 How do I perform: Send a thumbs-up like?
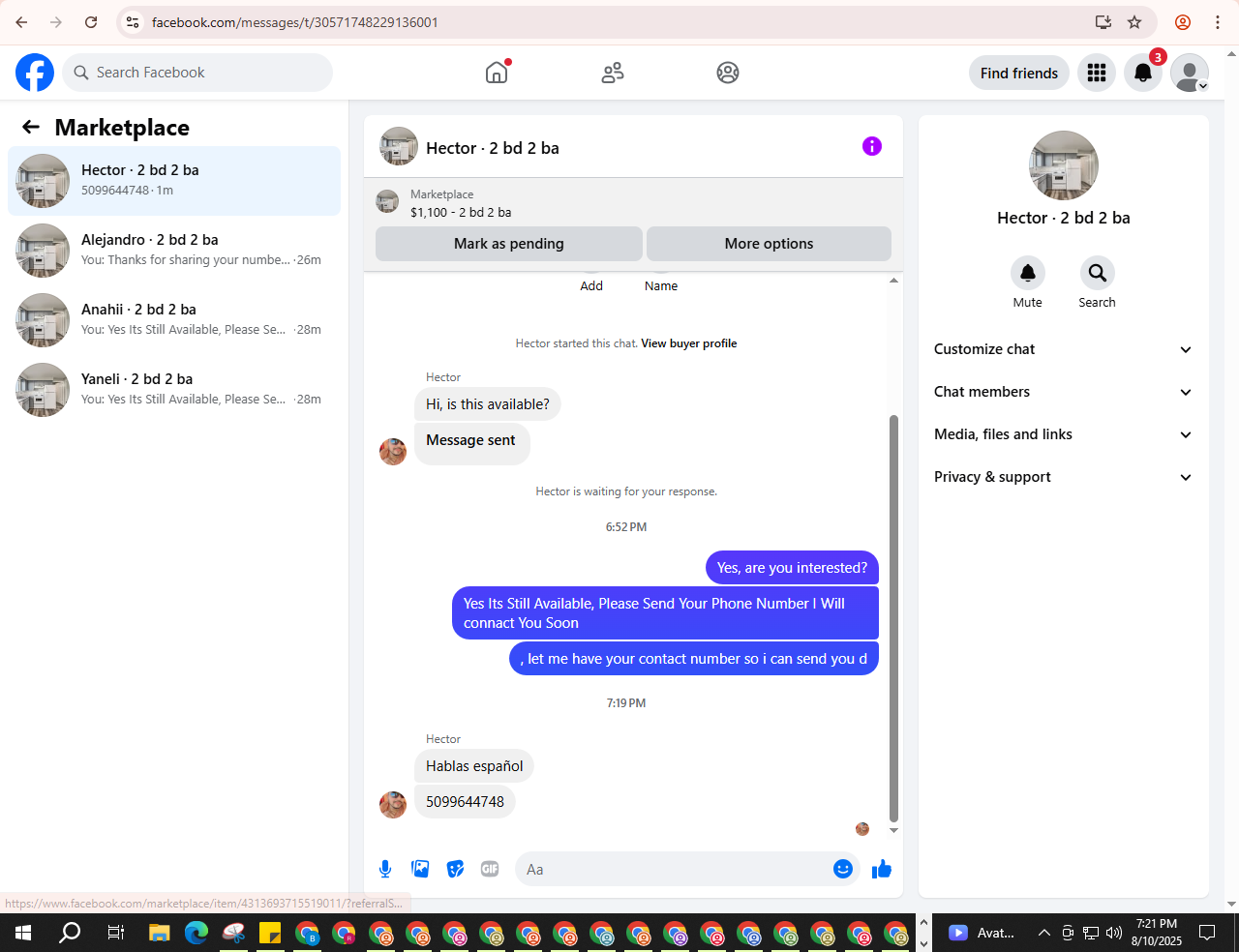[881, 869]
